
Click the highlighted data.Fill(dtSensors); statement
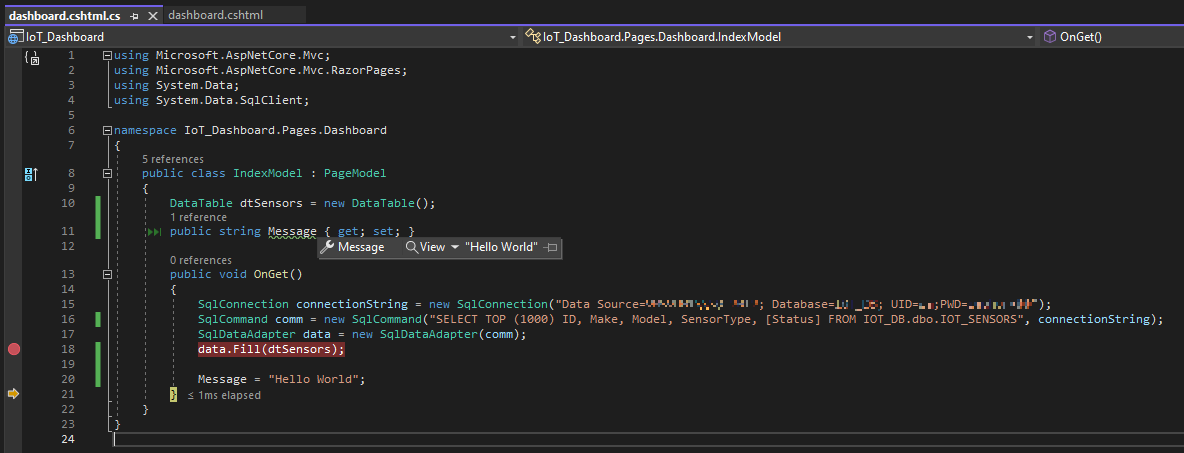pos(271,349)
